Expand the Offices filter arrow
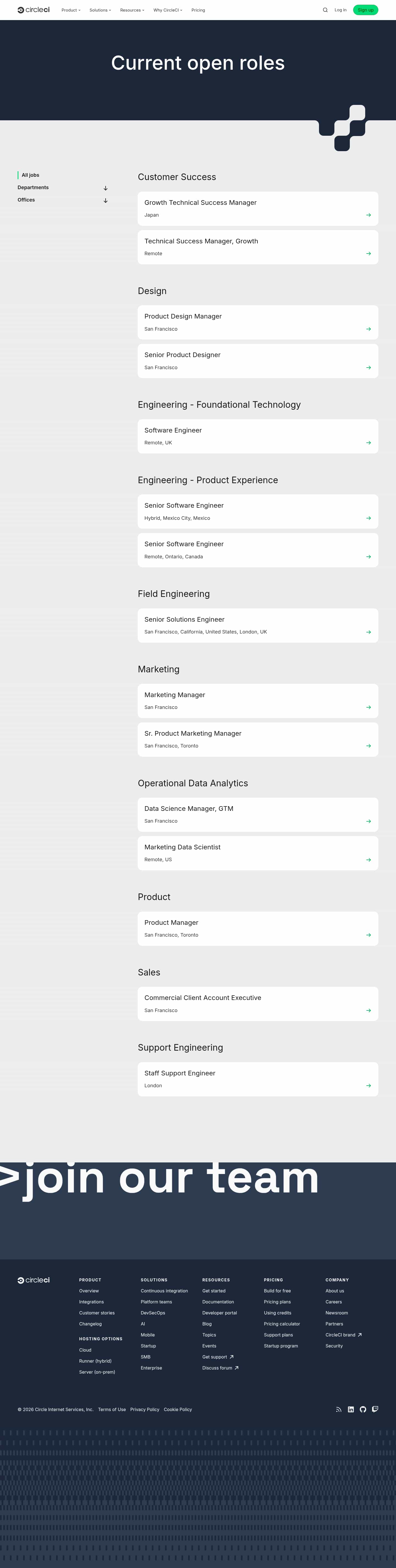396x1568 pixels. tap(105, 200)
